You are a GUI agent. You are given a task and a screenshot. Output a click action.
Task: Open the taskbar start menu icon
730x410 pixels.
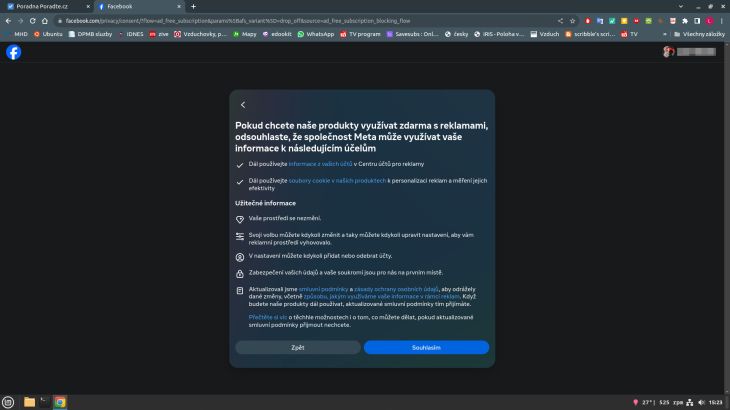[8, 402]
